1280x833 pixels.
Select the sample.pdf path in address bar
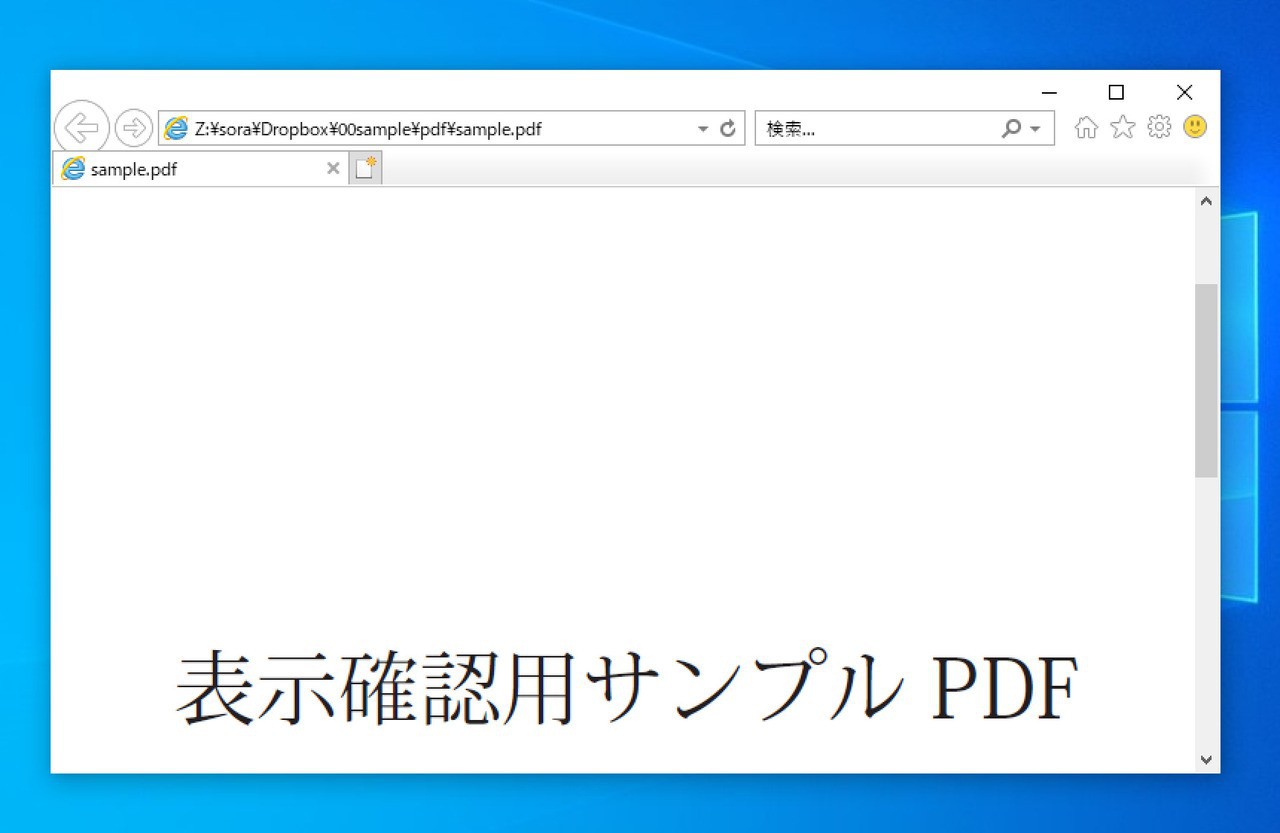pyautogui.click(x=368, y=129)
